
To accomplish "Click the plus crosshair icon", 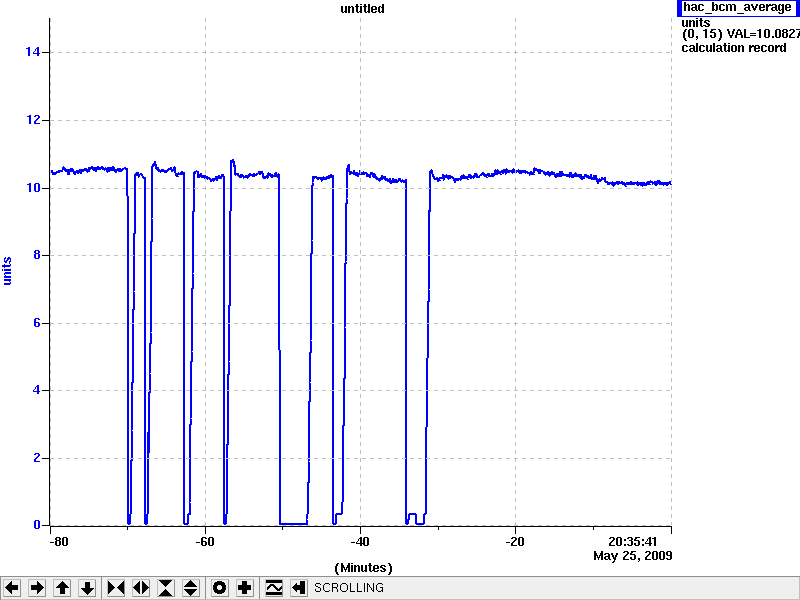I will click(x=244, y=588).
